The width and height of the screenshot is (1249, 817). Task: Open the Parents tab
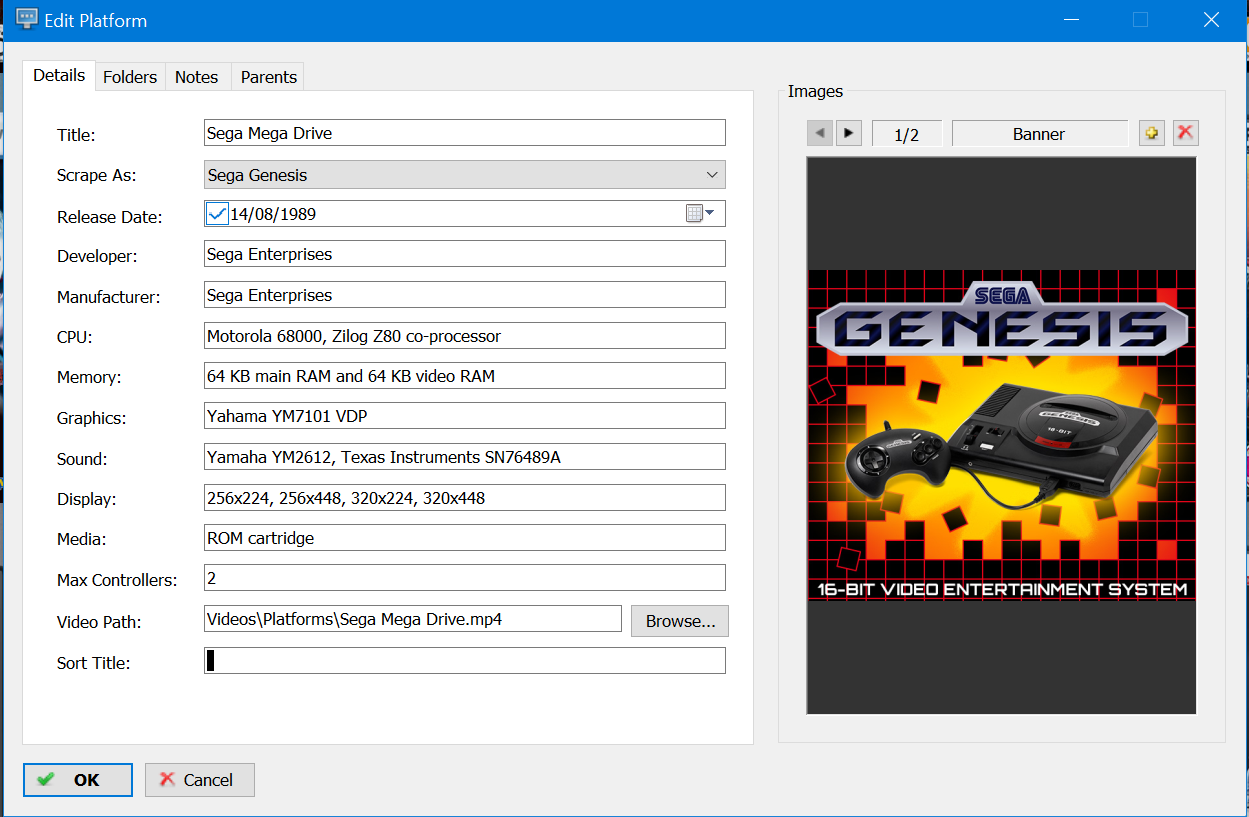[x=268, y=77]
